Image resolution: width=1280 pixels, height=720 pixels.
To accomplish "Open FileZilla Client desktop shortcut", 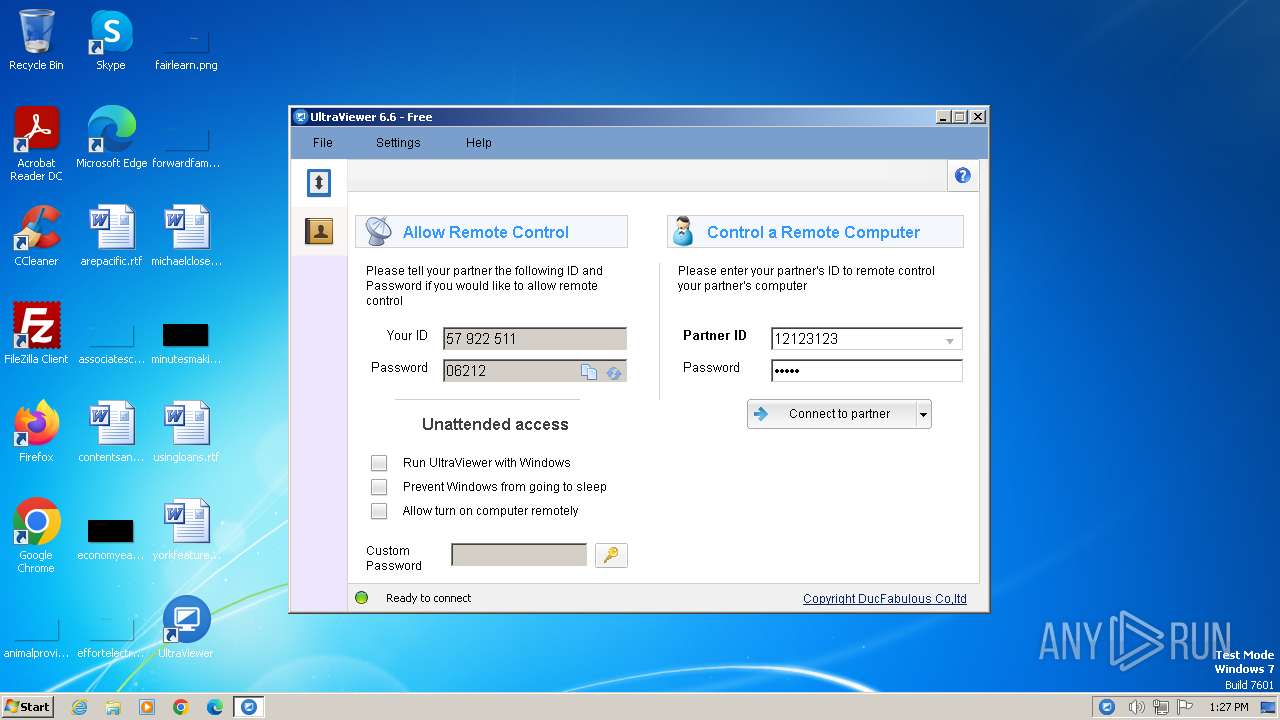I will [x=36, y=334].
